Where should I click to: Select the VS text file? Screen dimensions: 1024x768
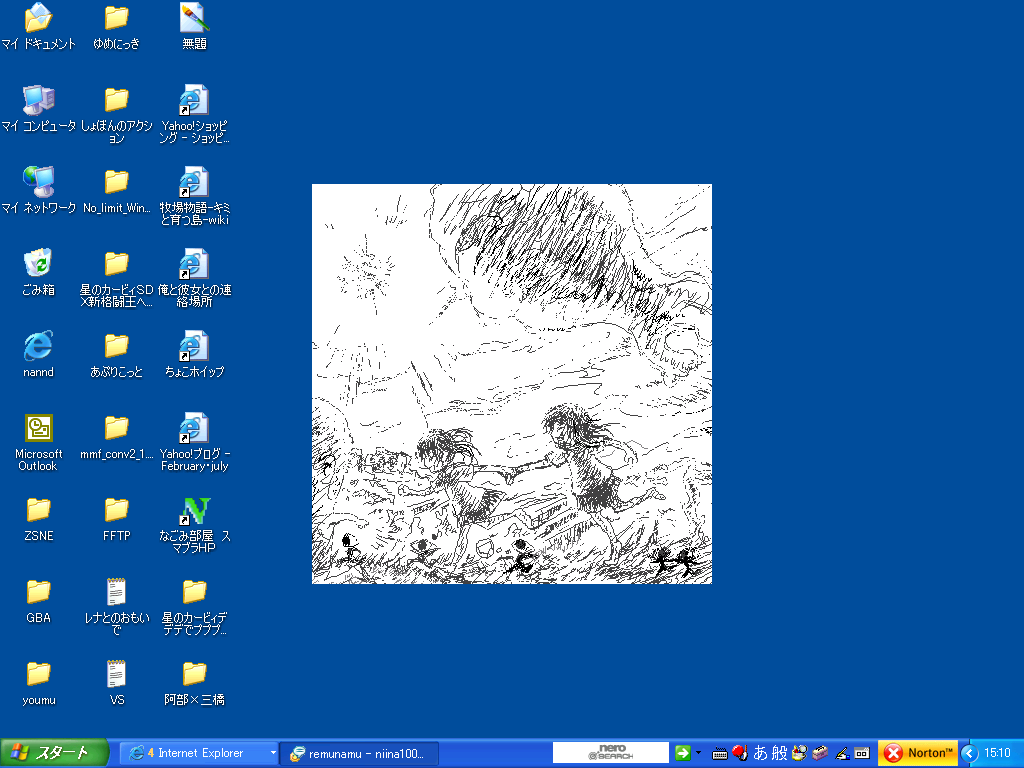pyautogui.click(x=116, y=683)
